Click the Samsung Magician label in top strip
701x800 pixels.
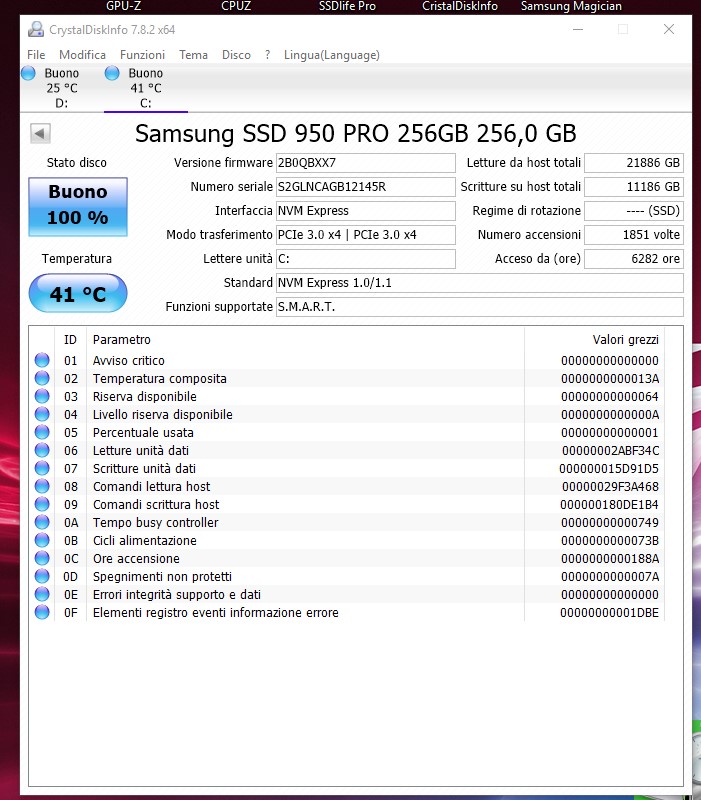coord(571,6)
